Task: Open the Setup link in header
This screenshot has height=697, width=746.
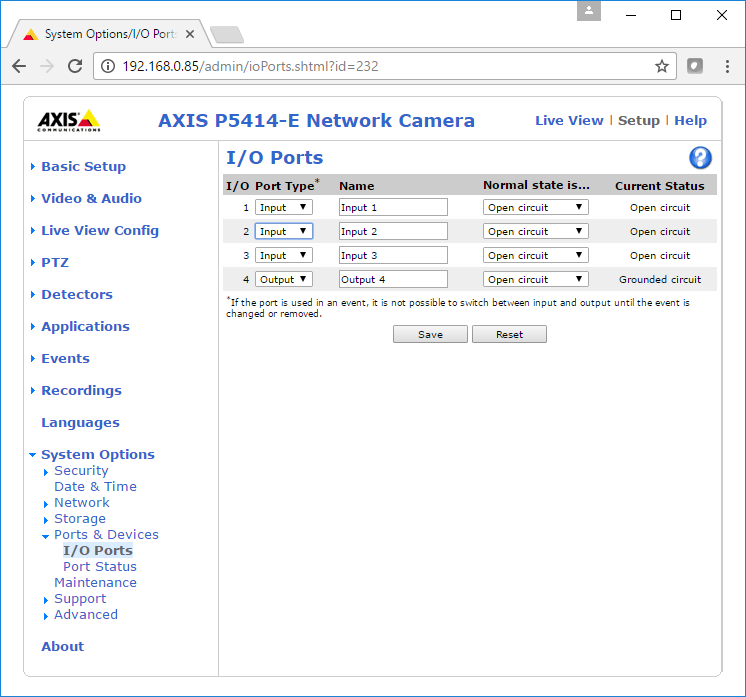Action: point(638,120)
